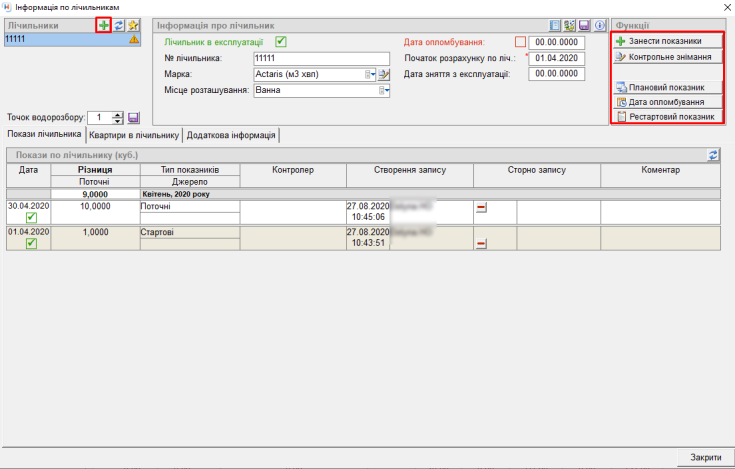Image resolution: width=735 pixels, height=469 pixels.
Task: Click the green plus add meter icon
Action: 103,24
